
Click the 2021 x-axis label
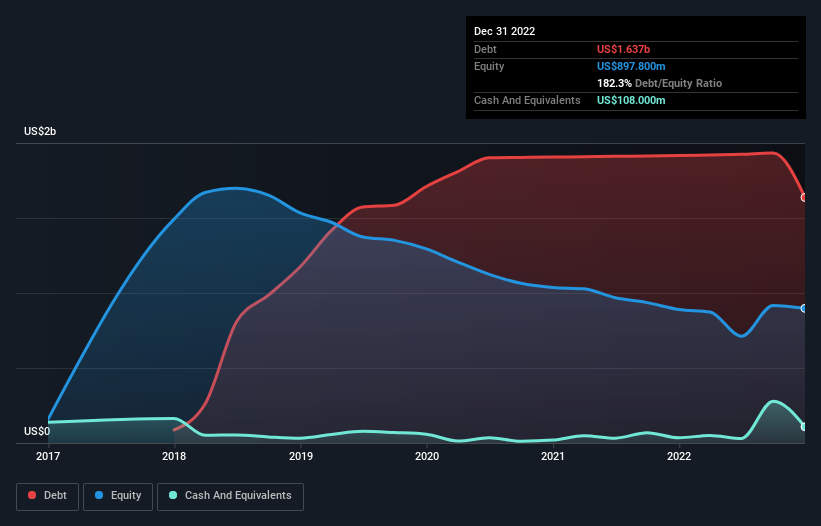pos(553,456)
